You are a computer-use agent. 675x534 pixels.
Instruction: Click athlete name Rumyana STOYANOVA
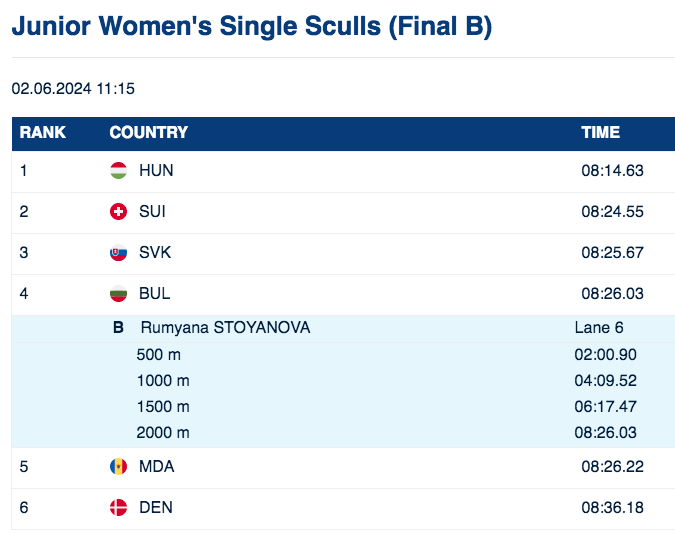pyautogui.click(x=225, y=328)
